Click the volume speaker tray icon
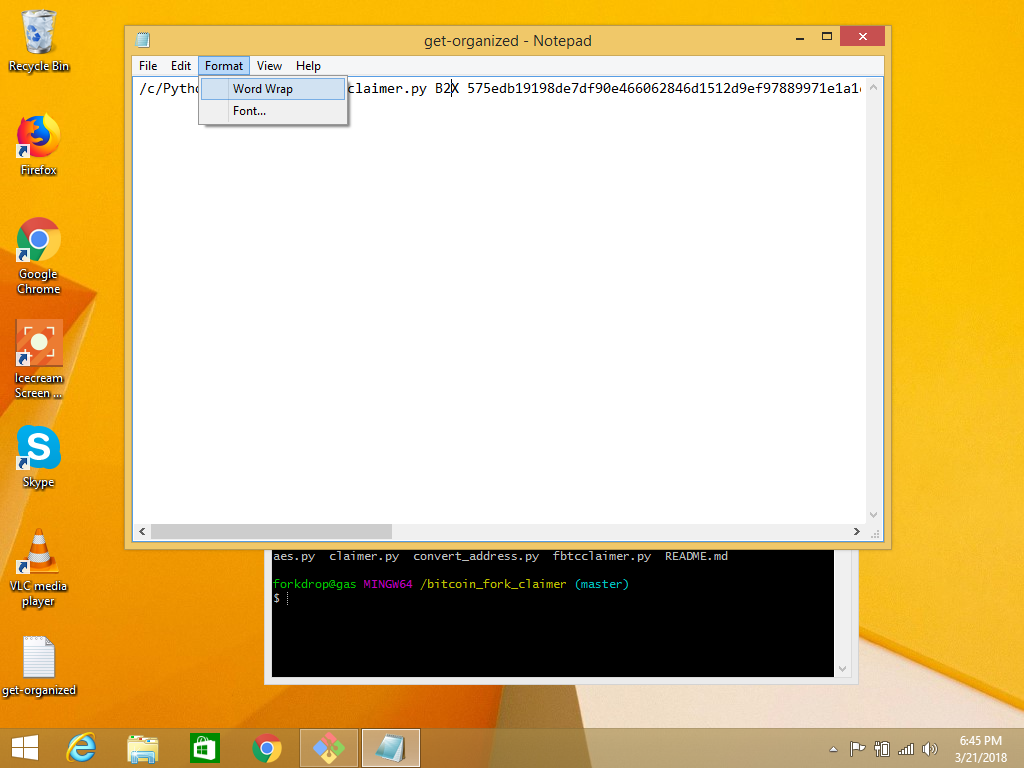The image size is (1024, 768). point(930,749)
